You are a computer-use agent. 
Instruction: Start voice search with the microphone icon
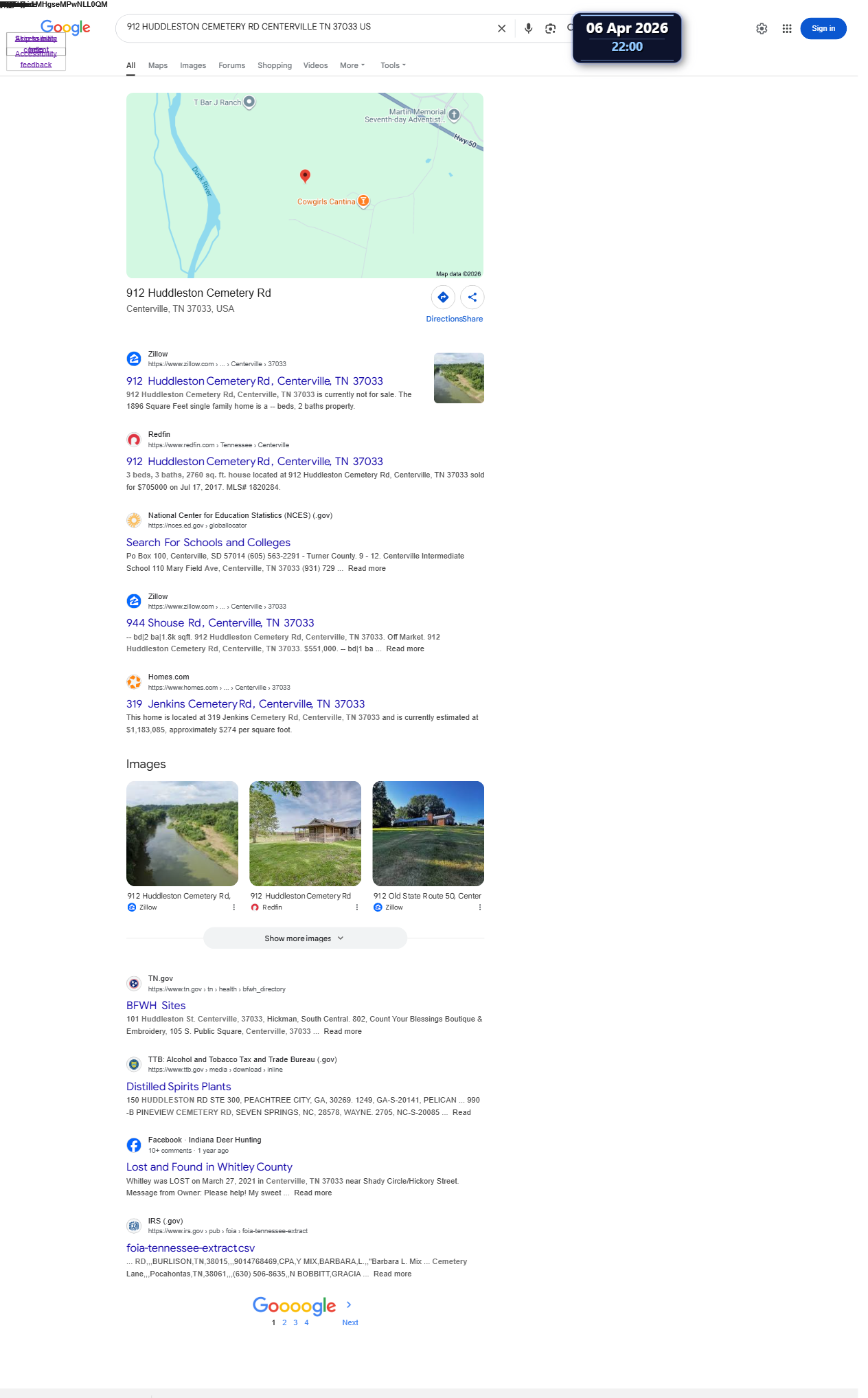pyautogui.click(x=528, y=29)
